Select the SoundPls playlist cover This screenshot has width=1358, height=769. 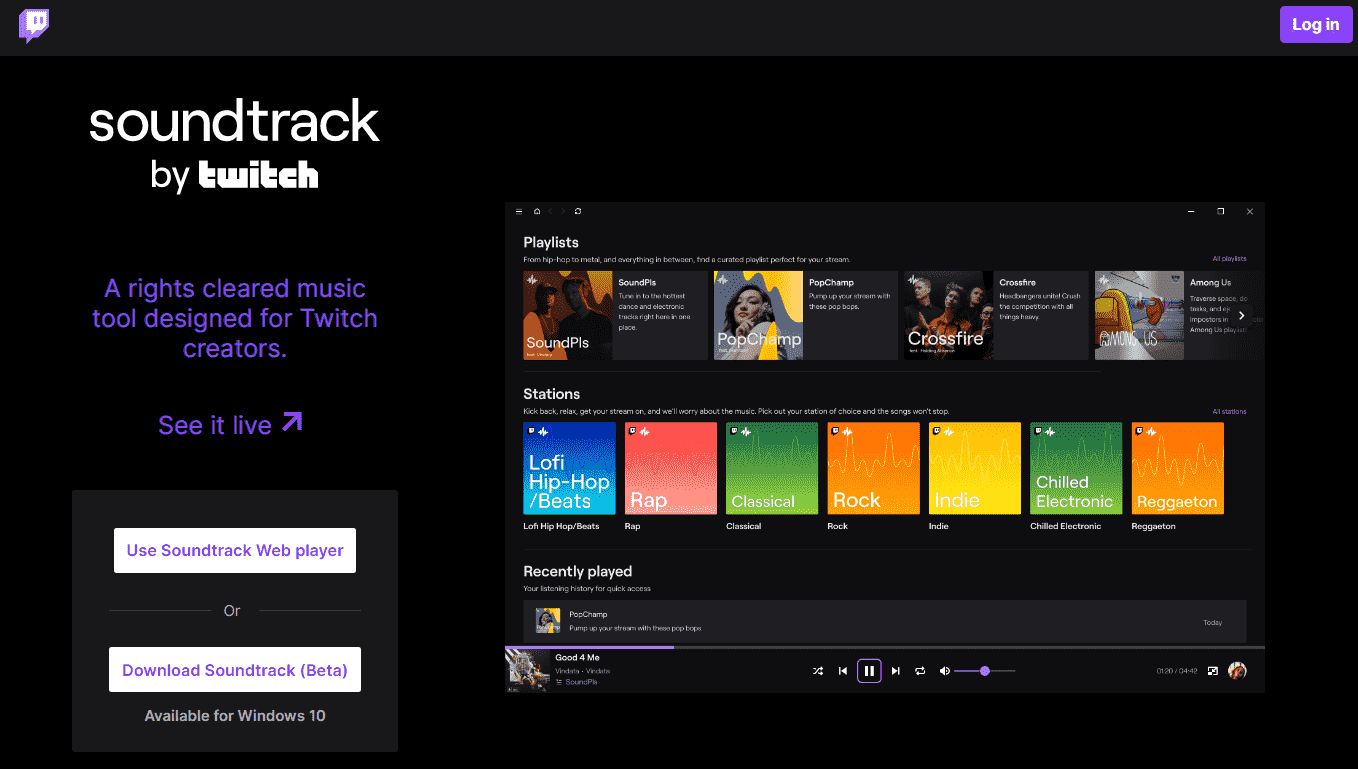(568, 315)
